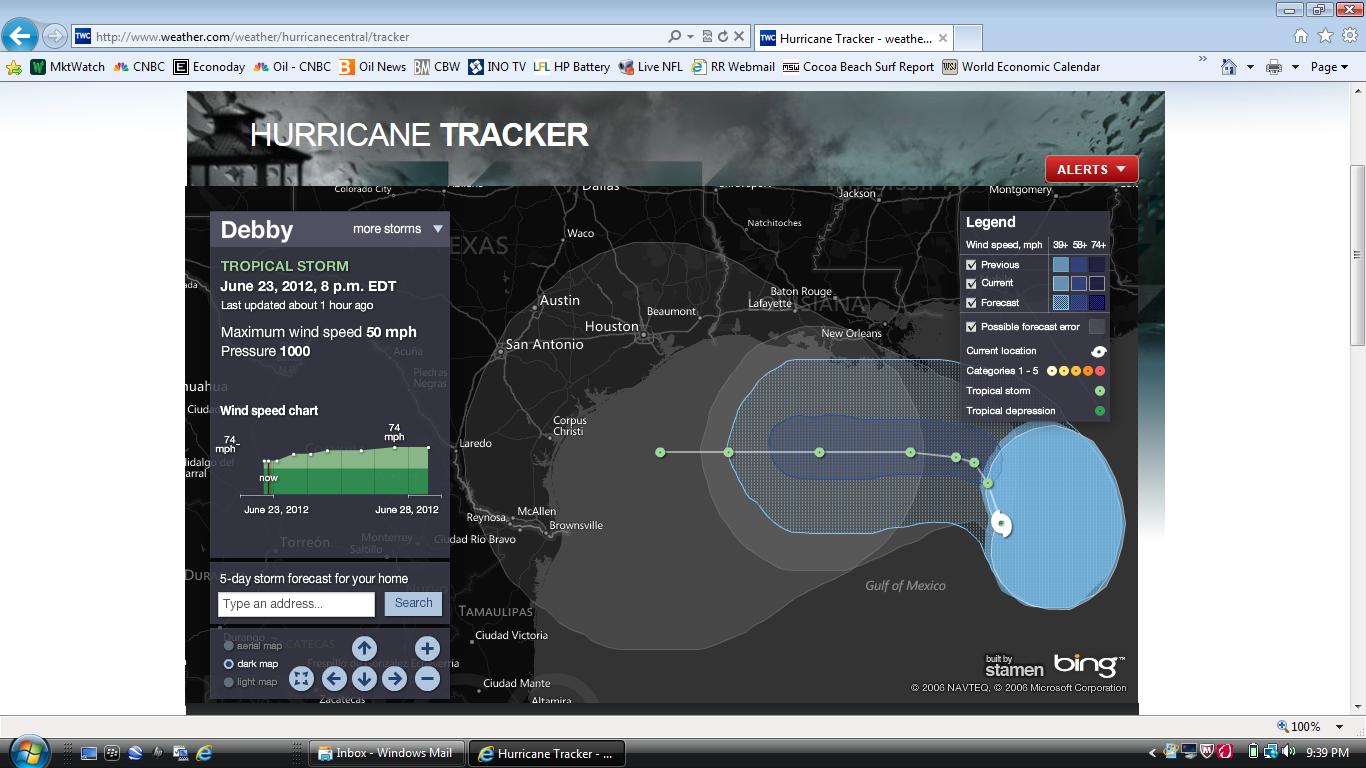Viewport: 1366px width, 768px height.
Task: Open the Page menu dropdown
Action: (x=1329, y=67)
